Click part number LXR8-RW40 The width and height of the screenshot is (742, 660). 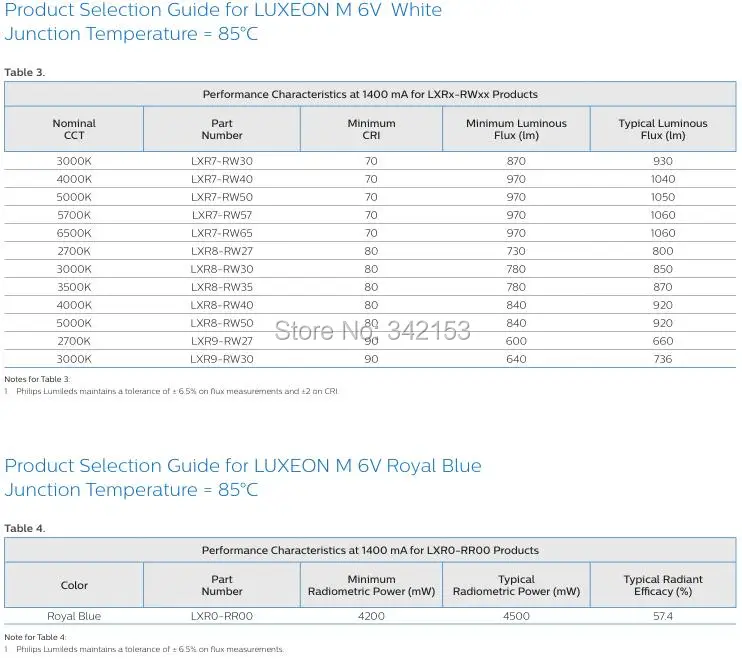tap(221, 305)
